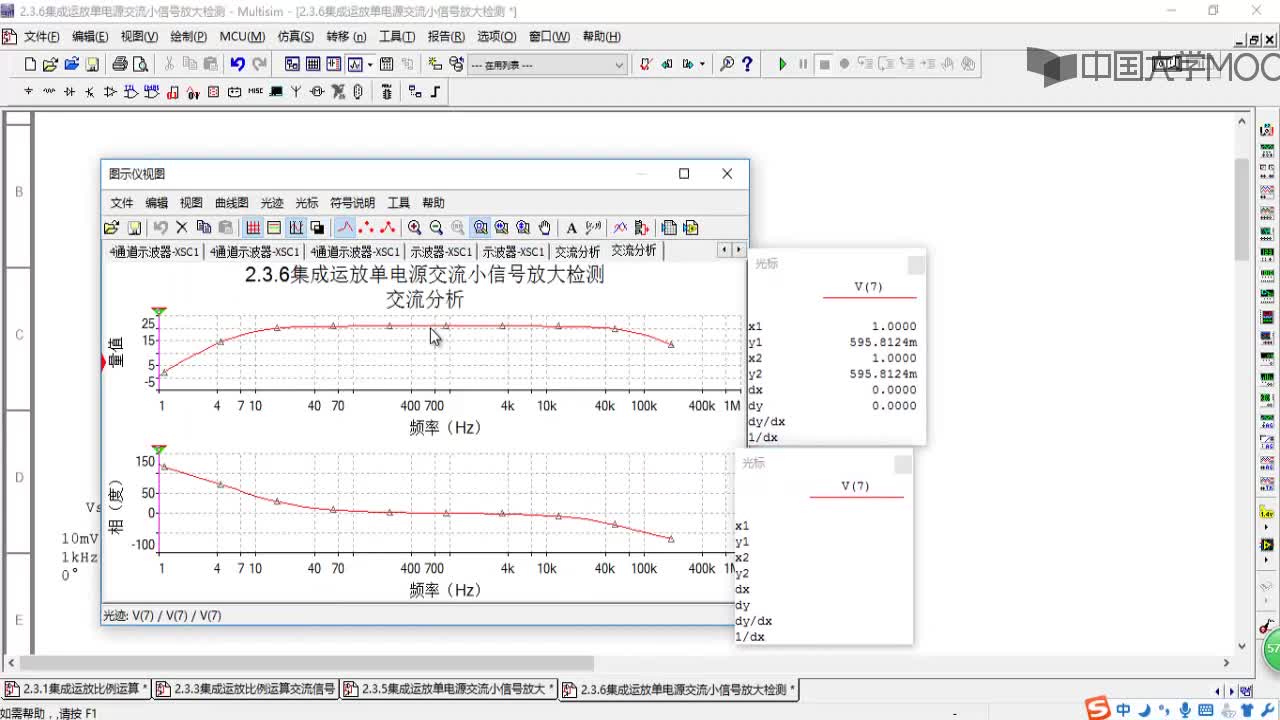Click the delete X icon in Grapher toolbar

181,228
